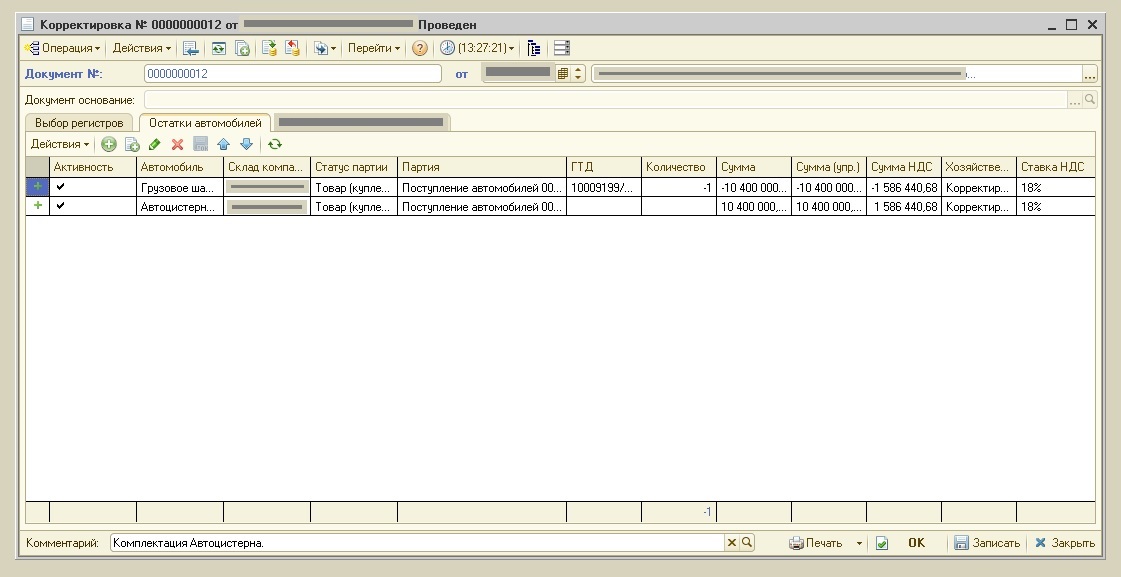1121x577 pixels.
Task: Click the Сумма НДС column header
Action: [904, 167]
